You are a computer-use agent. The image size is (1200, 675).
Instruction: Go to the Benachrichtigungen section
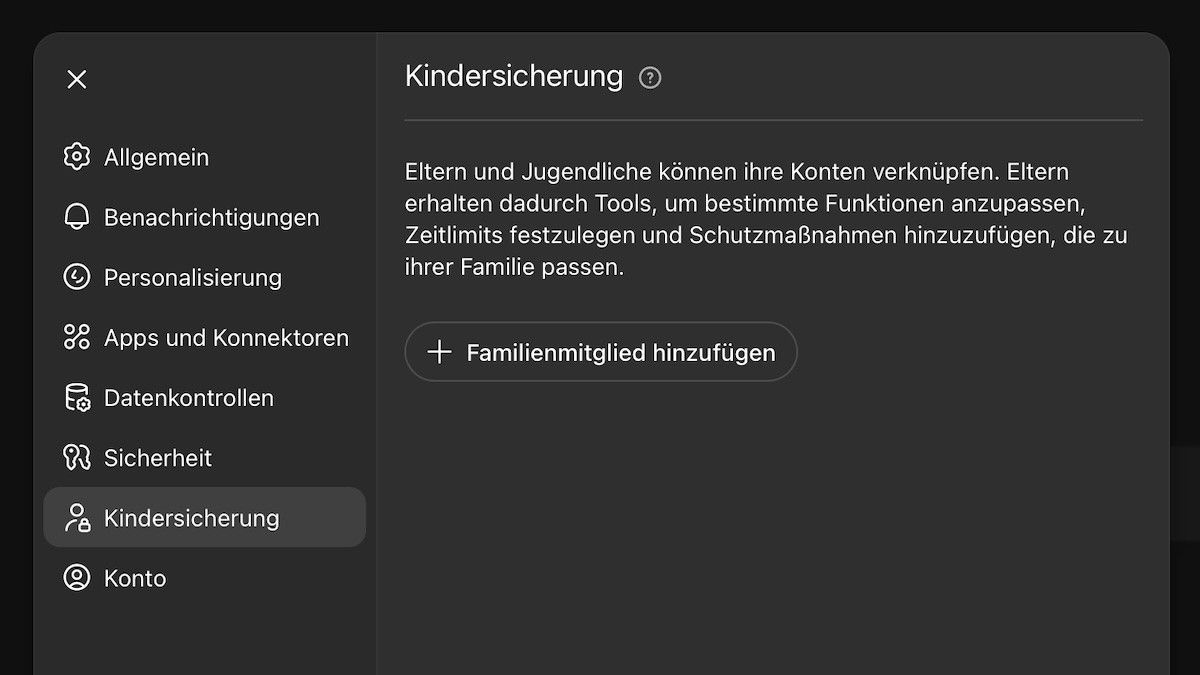(211, 218)
